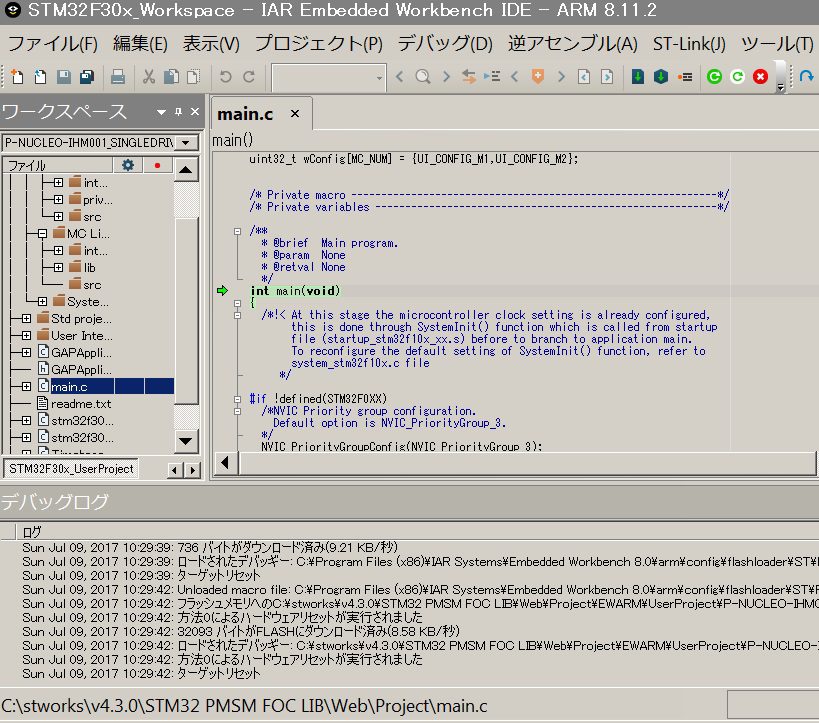
Task: Stop debugging with the red X icon
Action: 760,77
